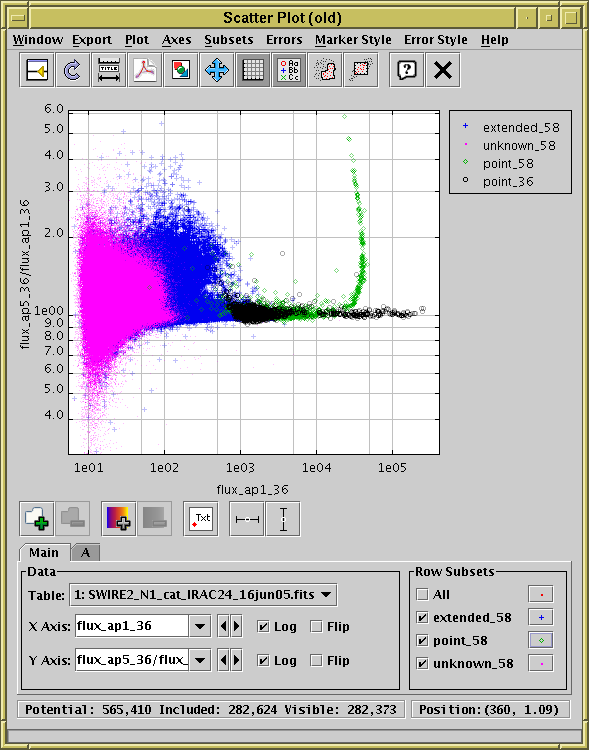Click the Y Axis text field

pos(132,661)
